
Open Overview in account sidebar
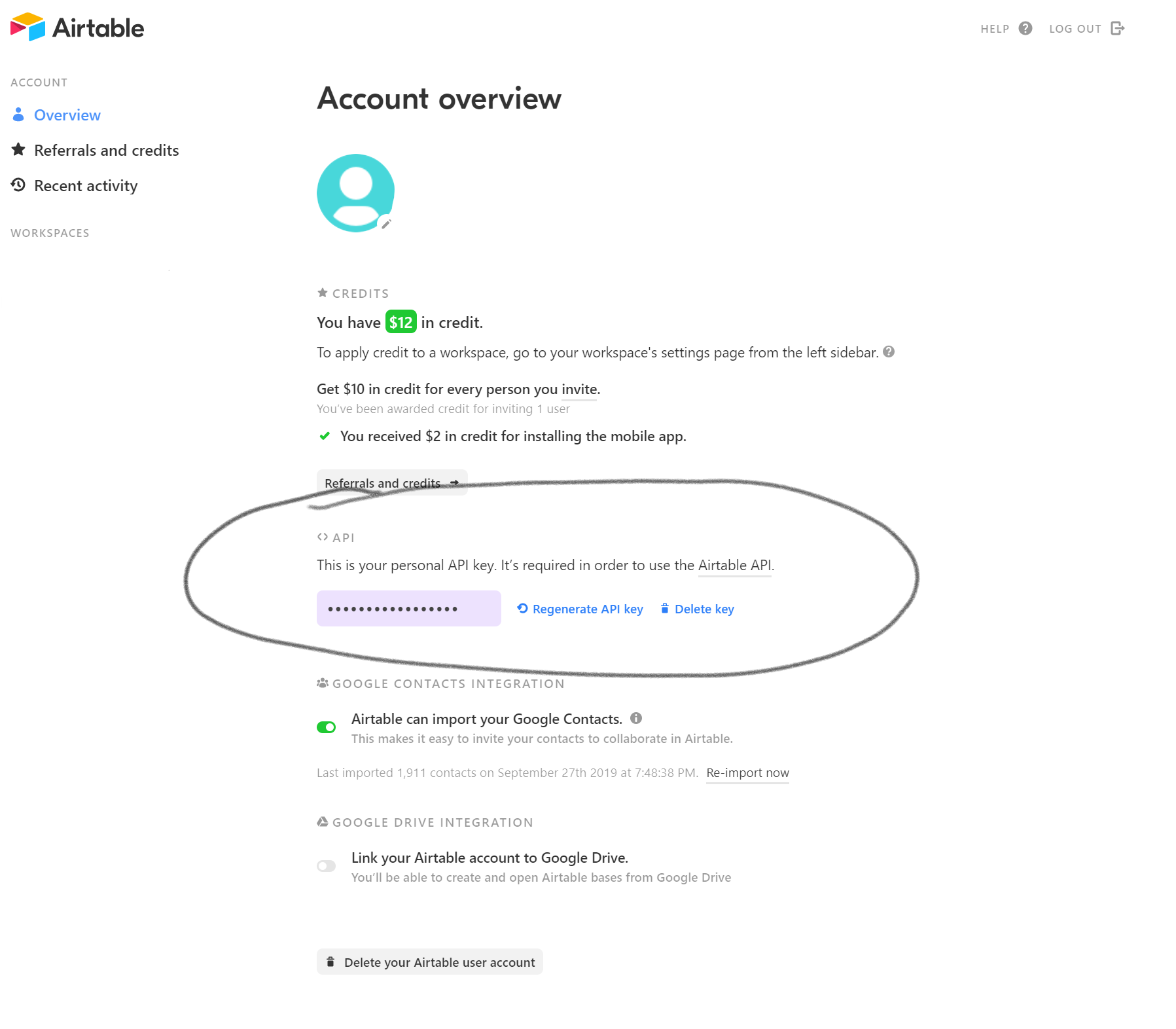pos(67,115)
